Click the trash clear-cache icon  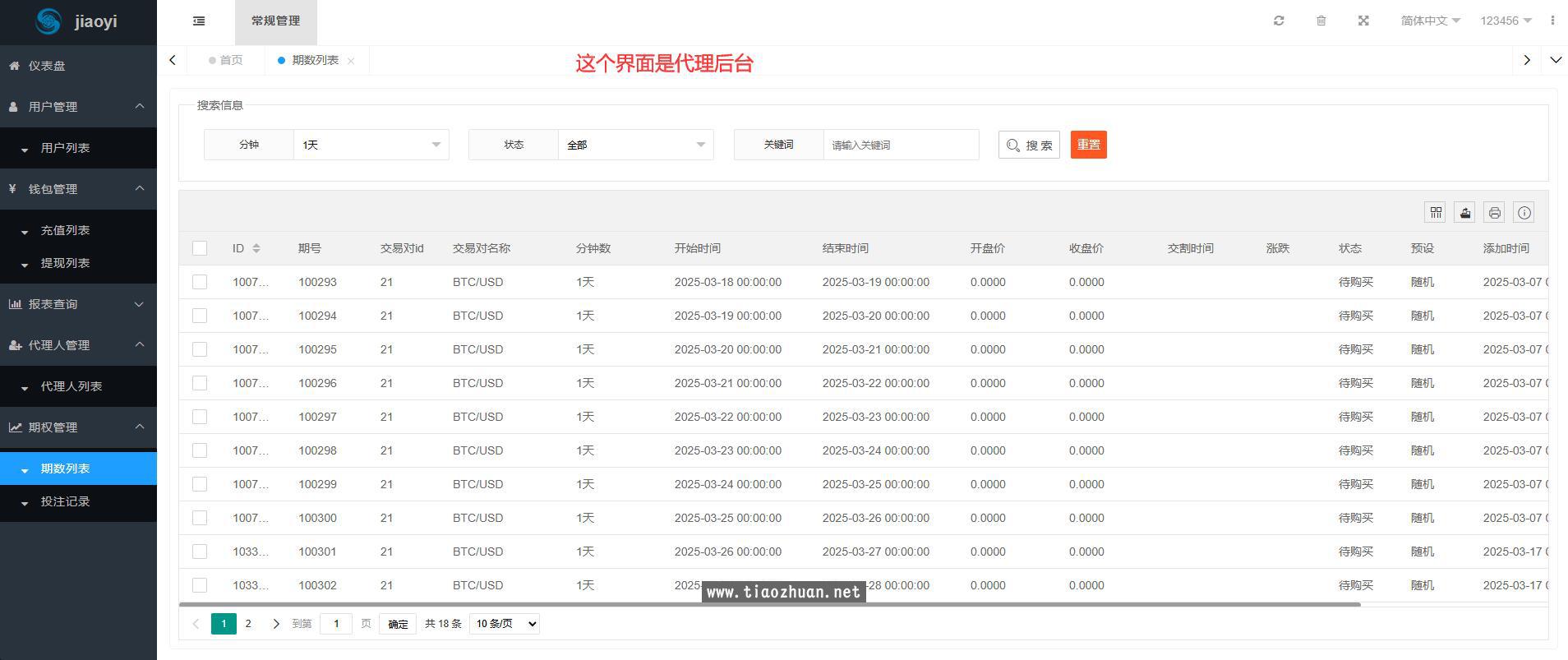[1321, 21]
